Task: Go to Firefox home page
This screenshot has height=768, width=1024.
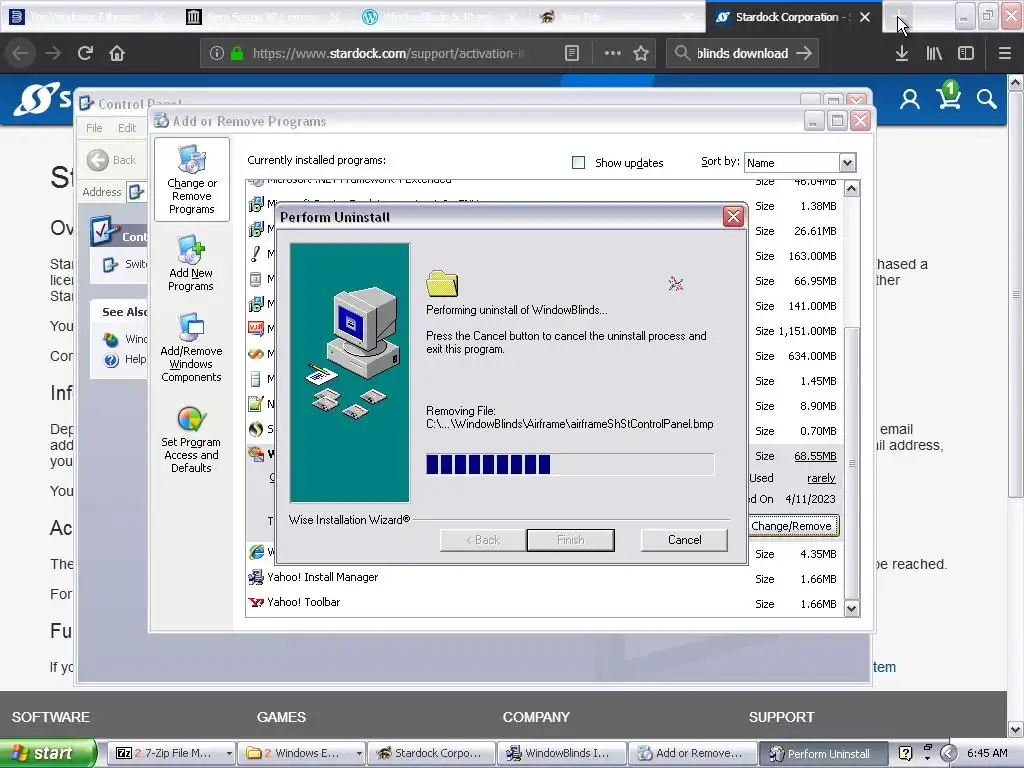Action: coord(117,53)
